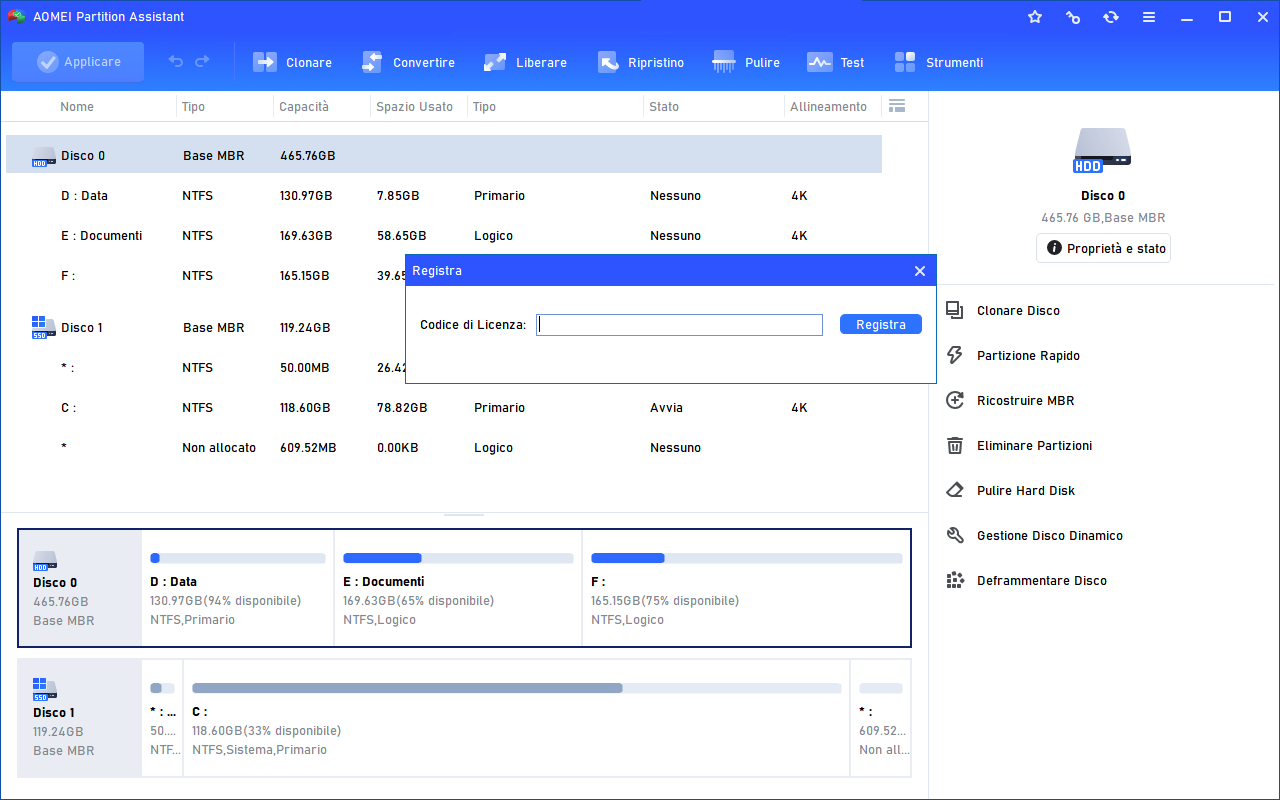Select the E : Documenti block in disk map

(x=458, y=588)
